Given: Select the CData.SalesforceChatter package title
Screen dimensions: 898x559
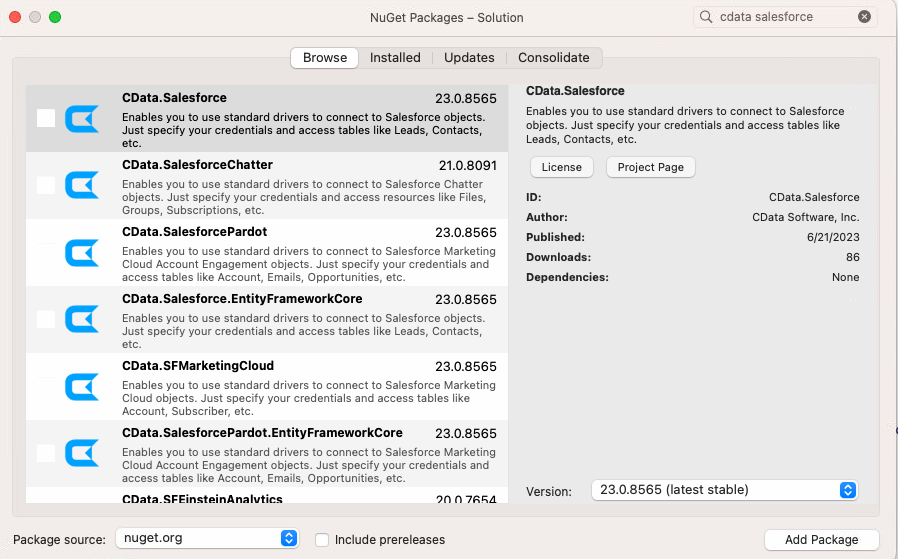Looking at the screenshot, I should 197,165.
